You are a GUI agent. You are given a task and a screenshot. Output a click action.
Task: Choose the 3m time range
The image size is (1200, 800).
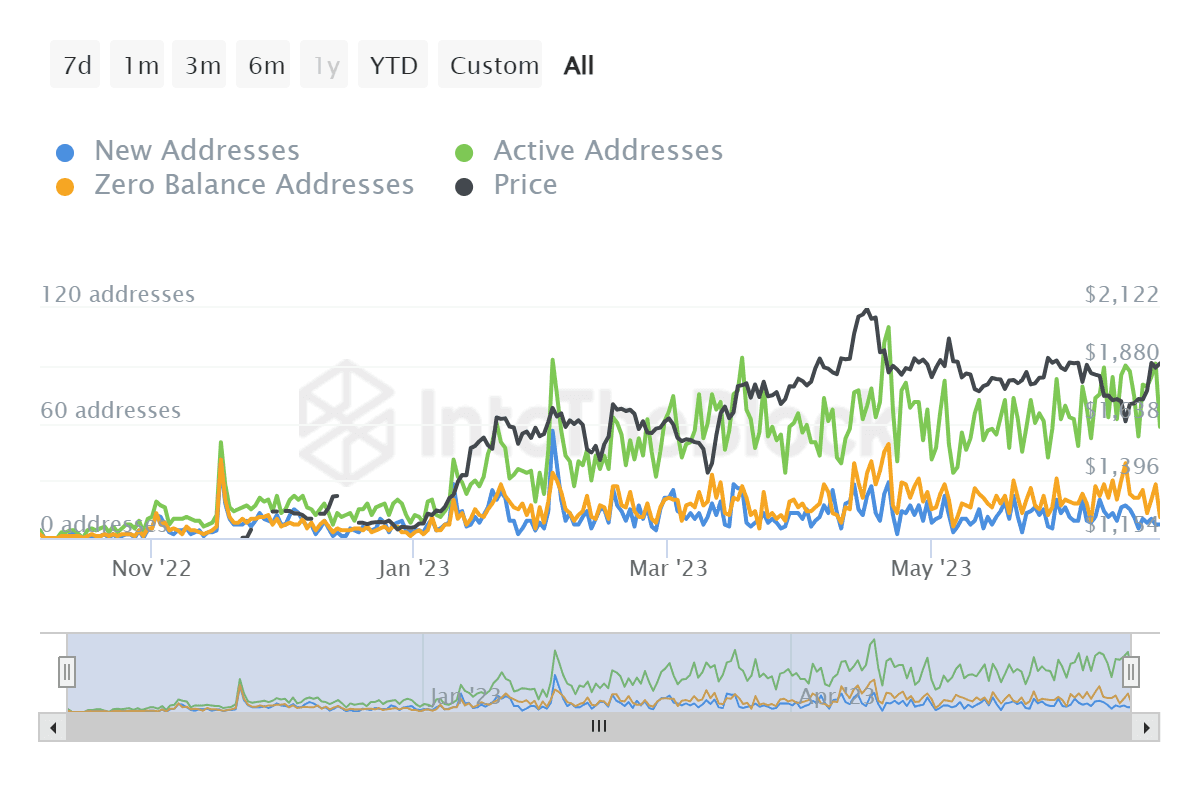(202, 66)
